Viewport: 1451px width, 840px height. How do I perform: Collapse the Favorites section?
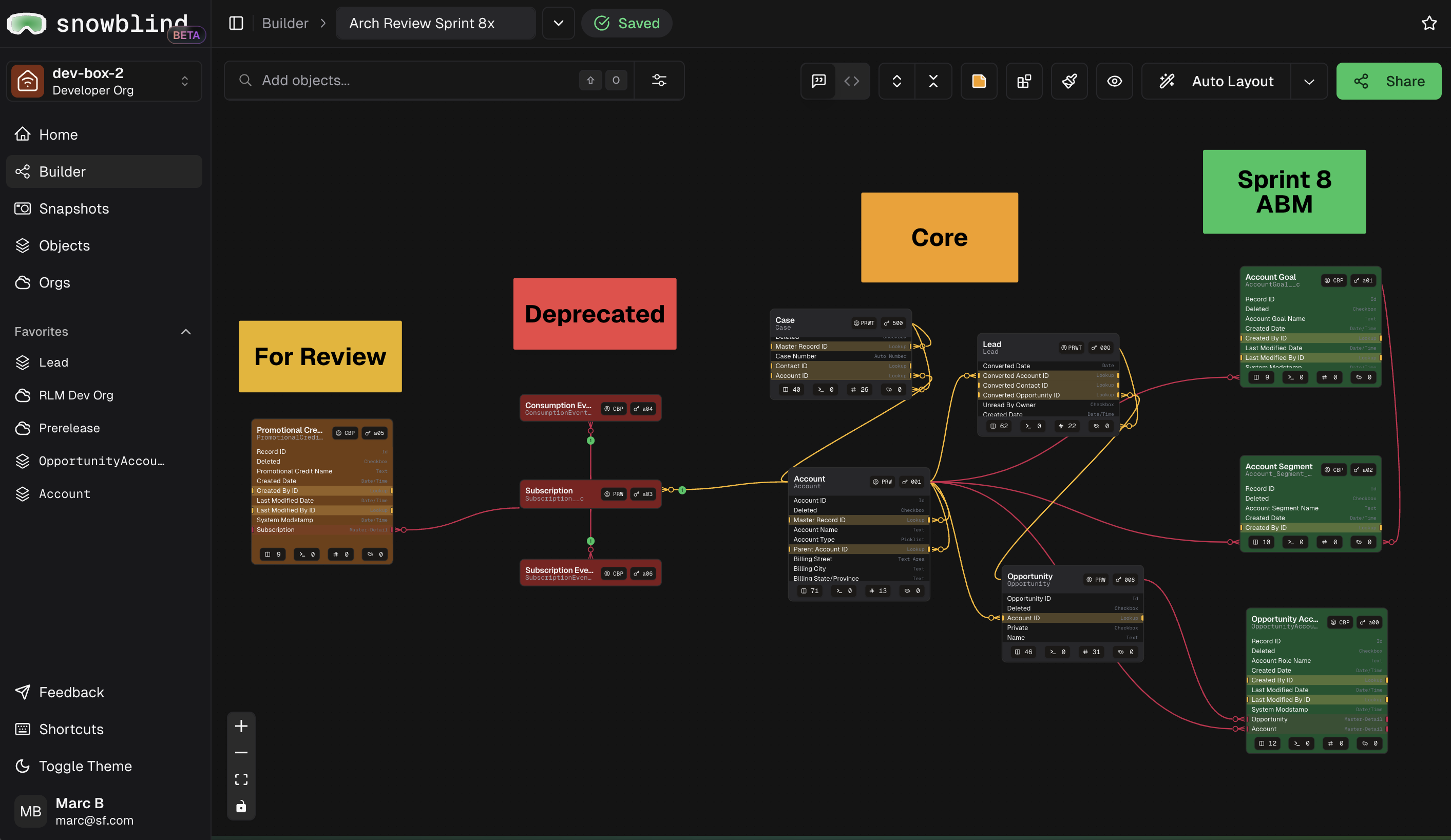tap(185, 332)
